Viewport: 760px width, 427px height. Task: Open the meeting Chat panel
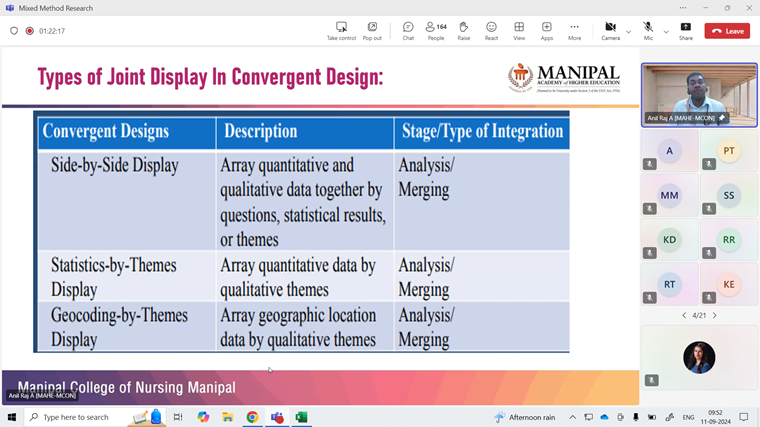pos(408,31)
